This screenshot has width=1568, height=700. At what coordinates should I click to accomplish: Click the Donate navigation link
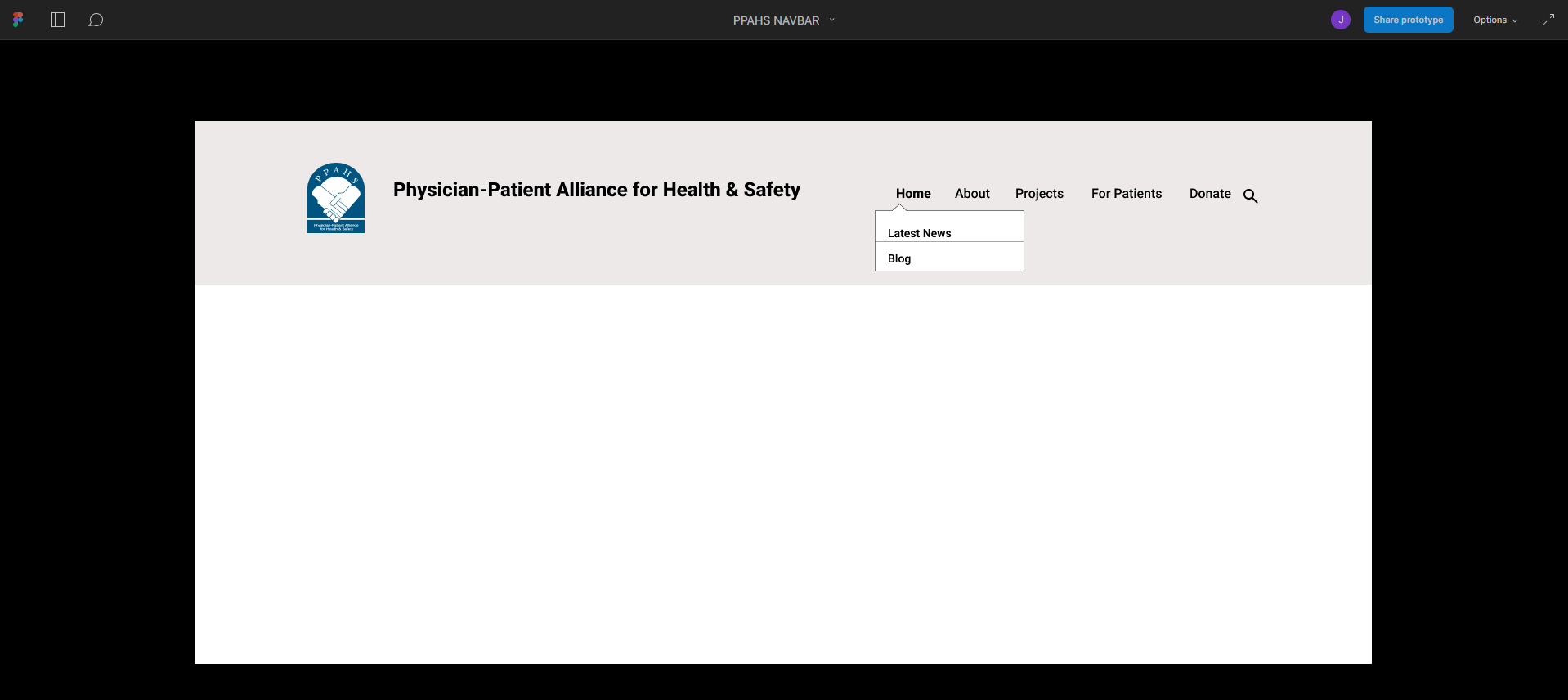(1210, 193)
